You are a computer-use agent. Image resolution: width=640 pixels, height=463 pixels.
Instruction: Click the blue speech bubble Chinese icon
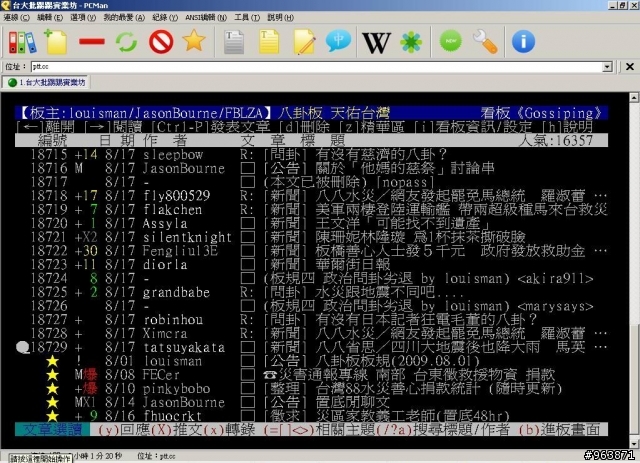coord(338,41)
